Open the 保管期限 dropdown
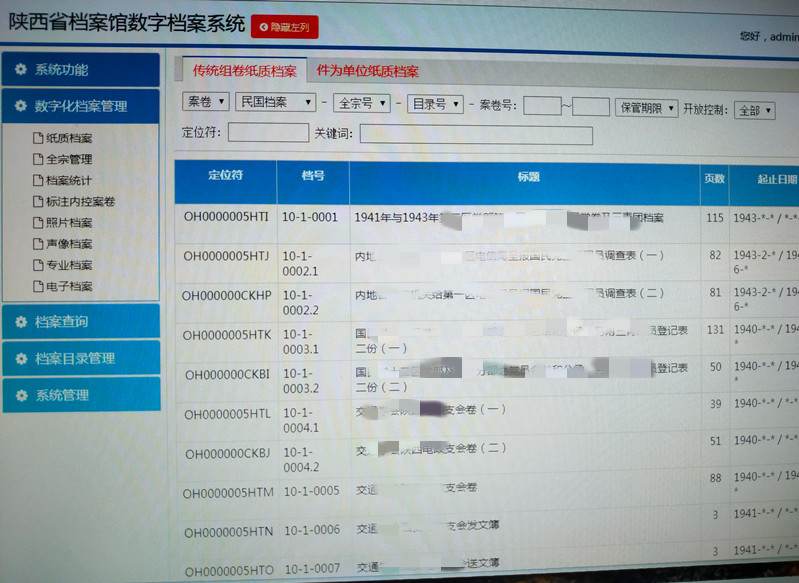This screenshot has width=799, height=583. tap(647, 108)
